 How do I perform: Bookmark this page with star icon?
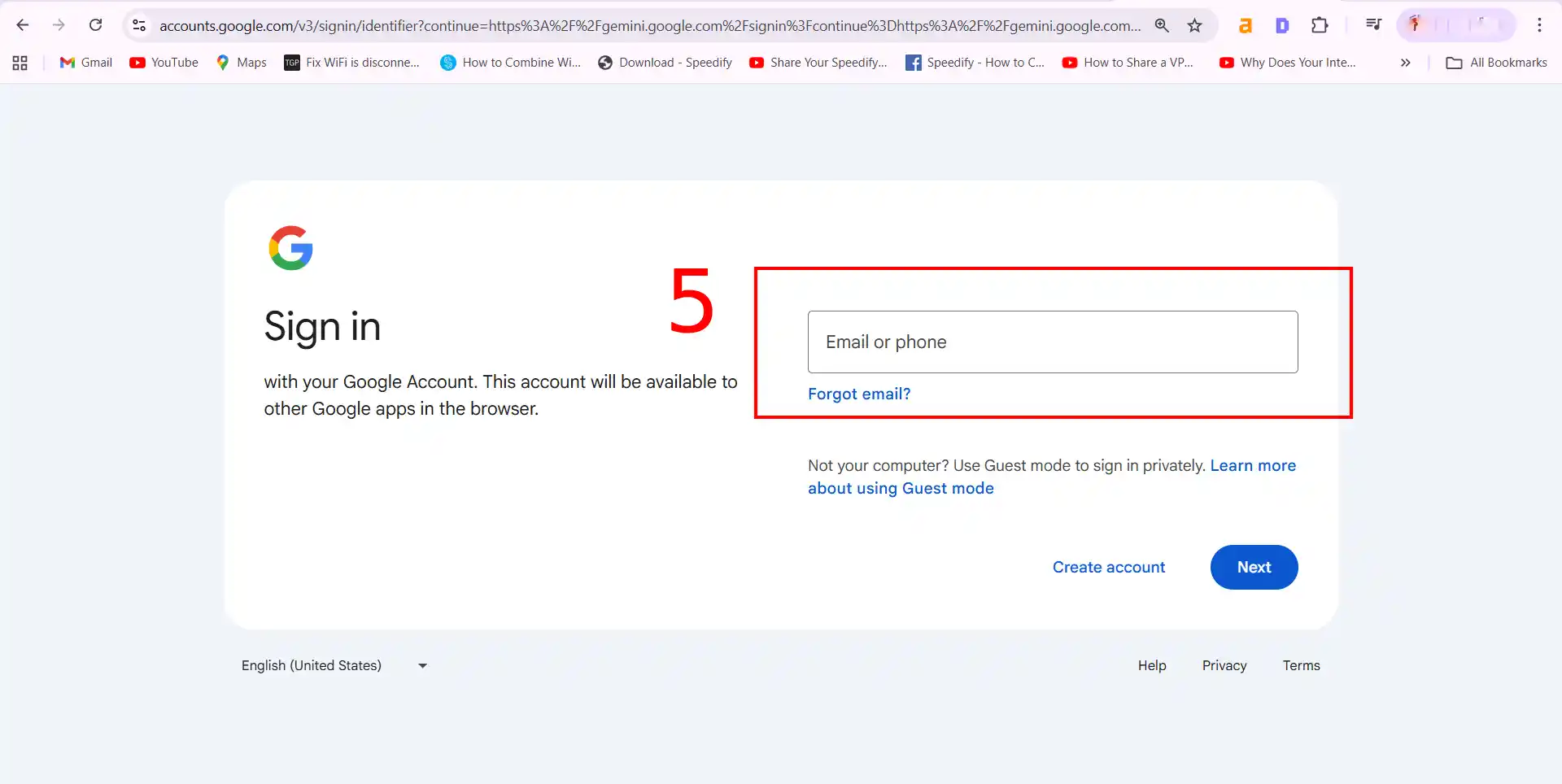click(1194, 25)
